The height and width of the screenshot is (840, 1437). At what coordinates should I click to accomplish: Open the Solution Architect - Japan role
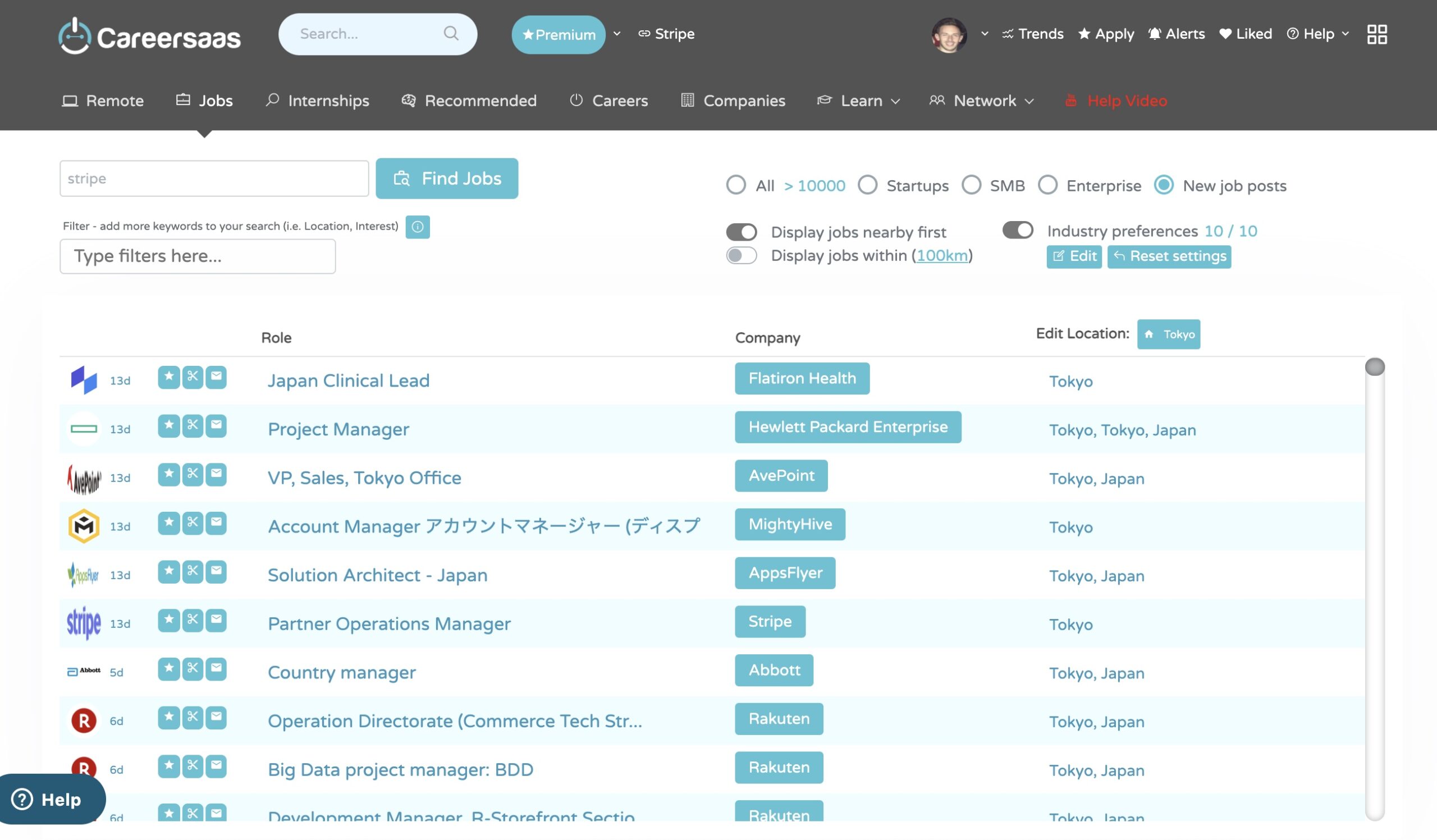coord(378,575)
